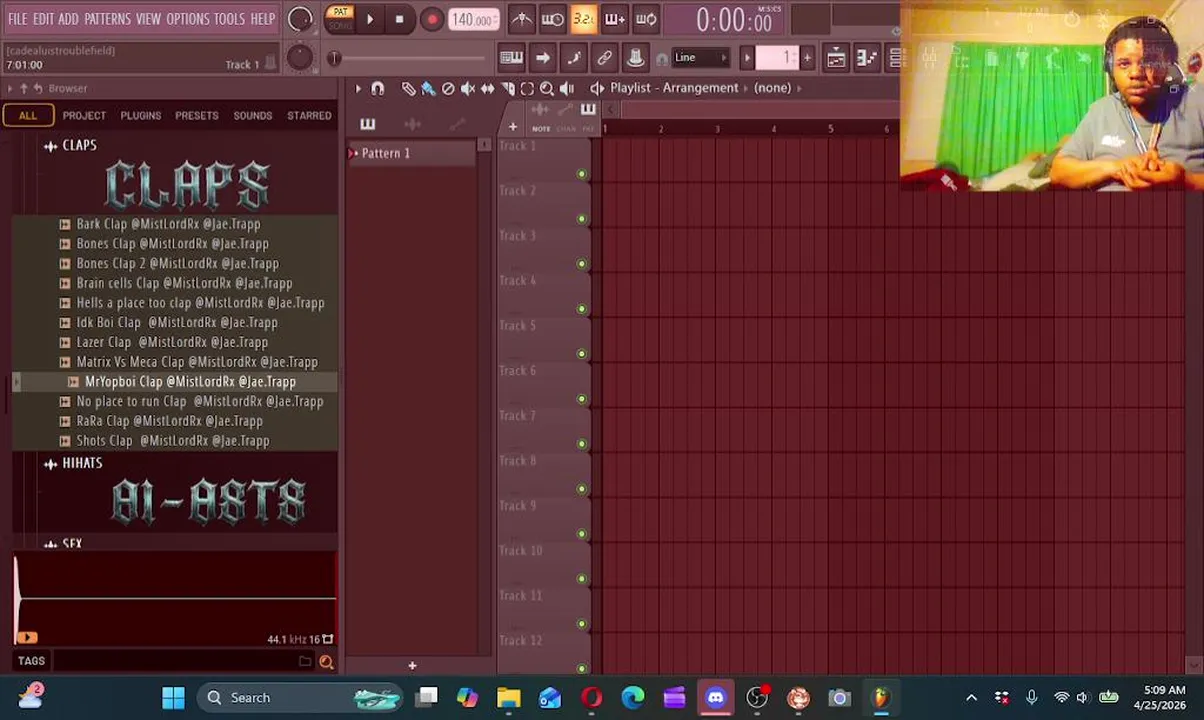Image resolution: width=1204 pixels, height=720 pixels.
Task: Arm the red record button
Action: (432, 19)
